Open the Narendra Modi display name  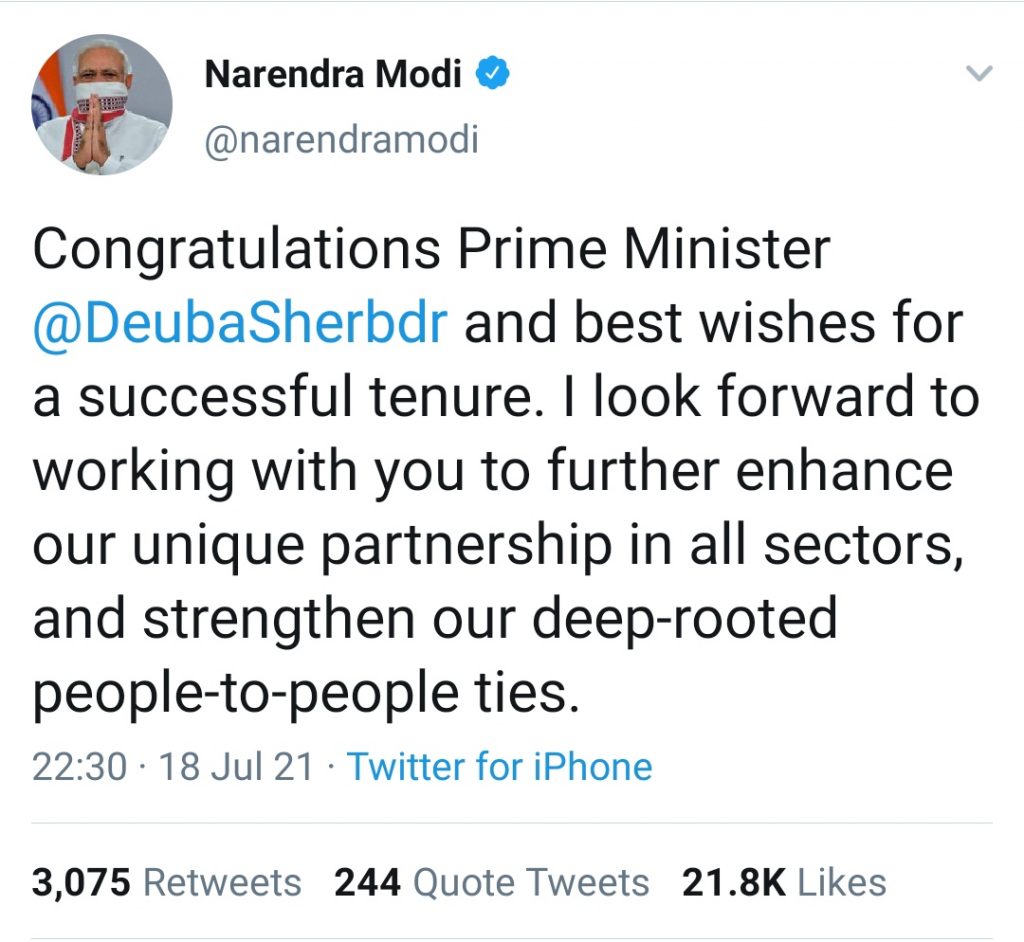tap(333, 73)
